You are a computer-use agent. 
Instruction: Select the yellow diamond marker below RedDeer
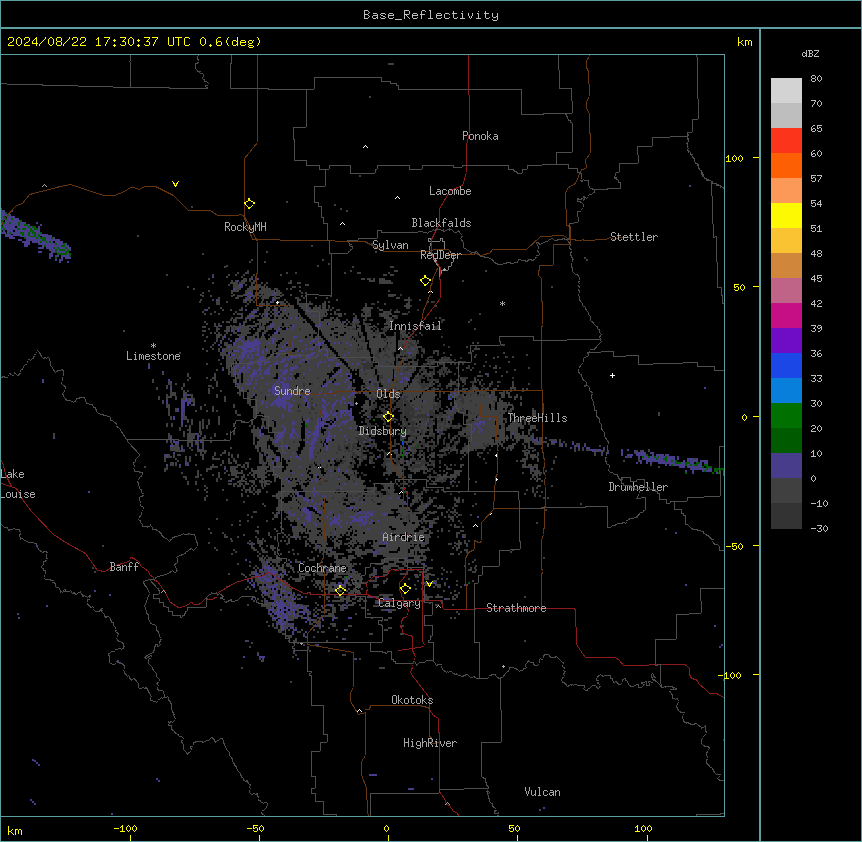[425, 281]
